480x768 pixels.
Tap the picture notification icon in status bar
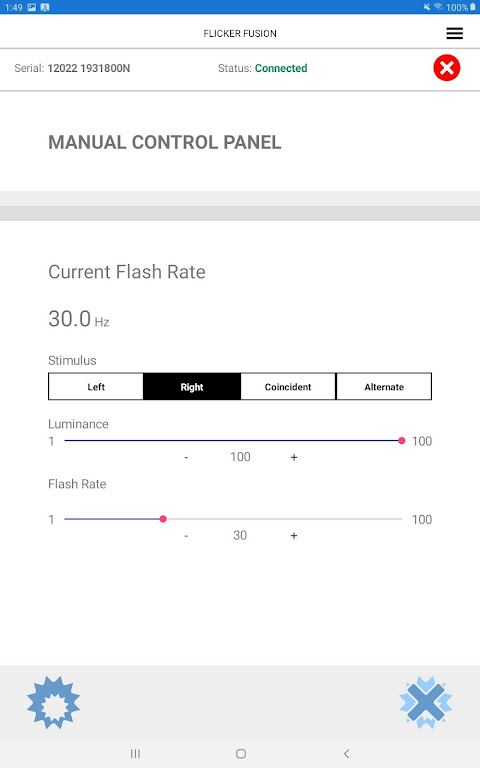point(31,7)
